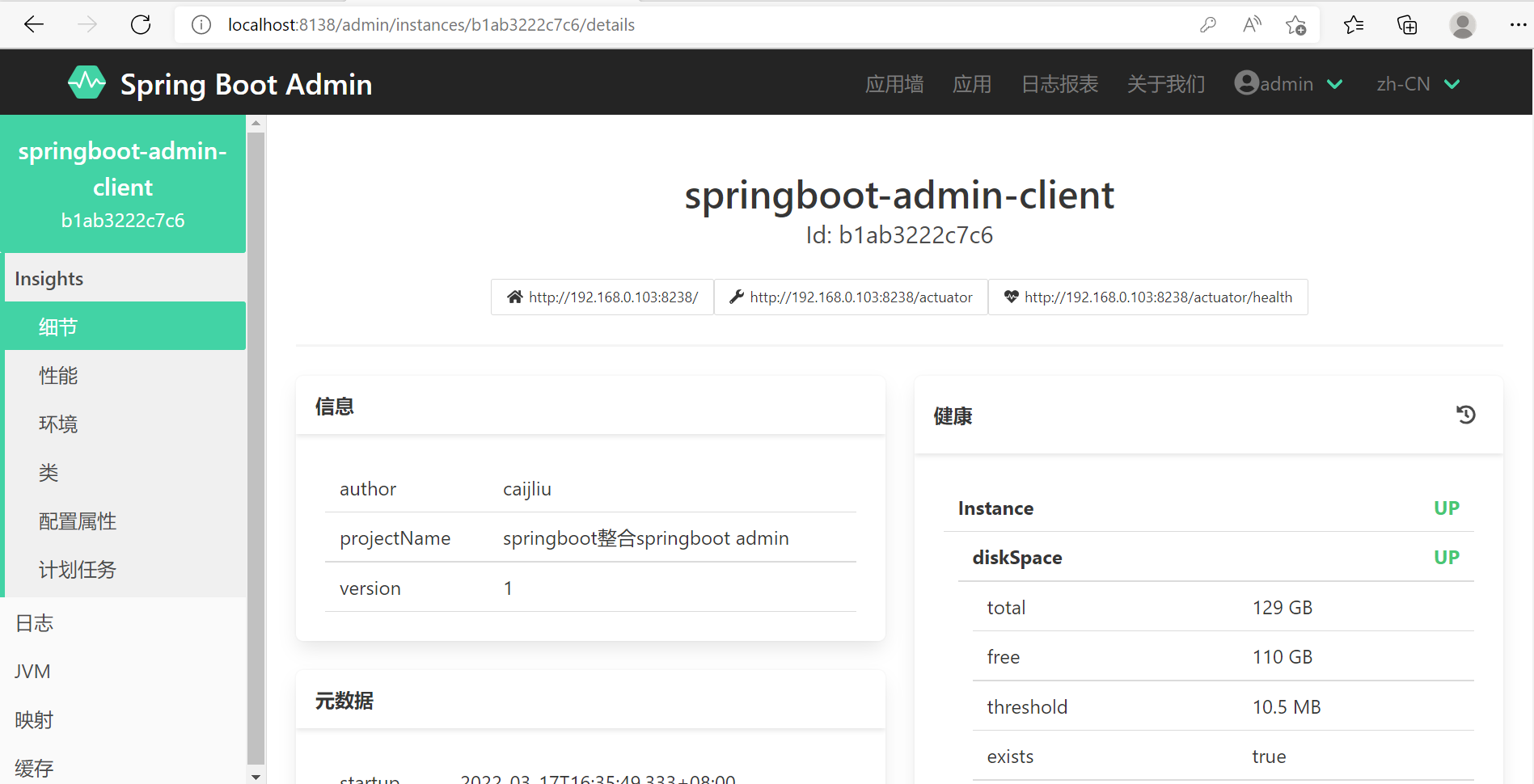Click the Instance UP status

pyautogui.click(x=1447, y=508)
